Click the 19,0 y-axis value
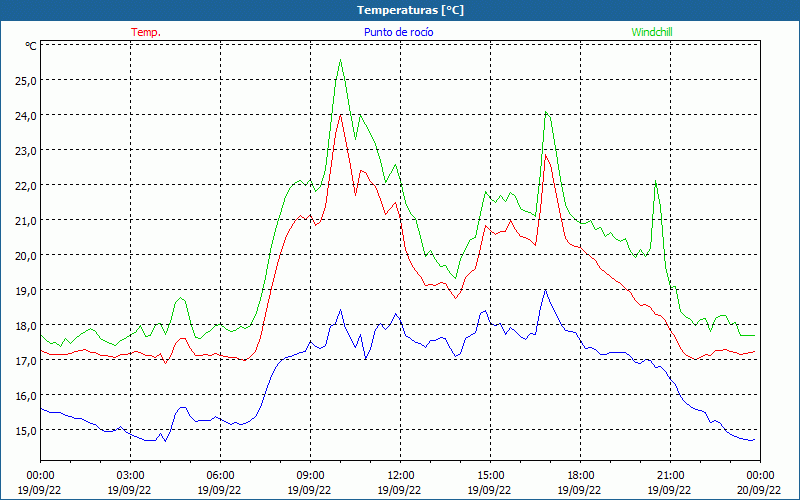This screenshot has height=500, width=800. coord(27,291)
